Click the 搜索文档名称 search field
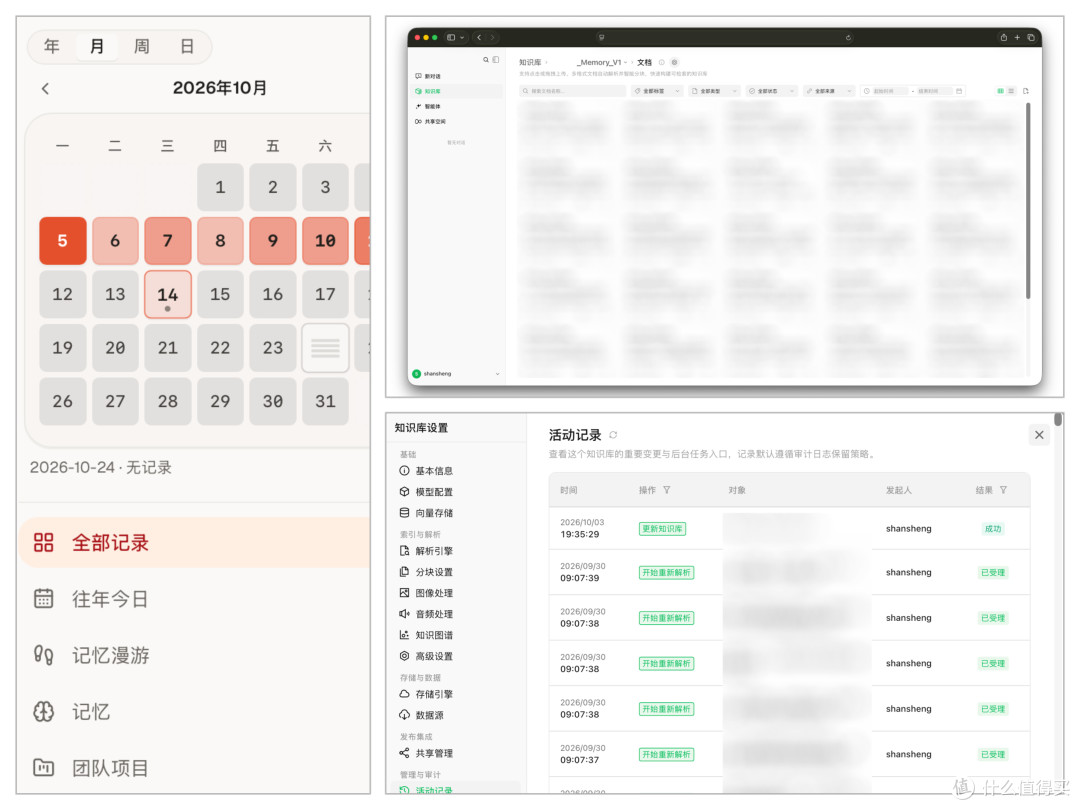 tap(573, 91)
